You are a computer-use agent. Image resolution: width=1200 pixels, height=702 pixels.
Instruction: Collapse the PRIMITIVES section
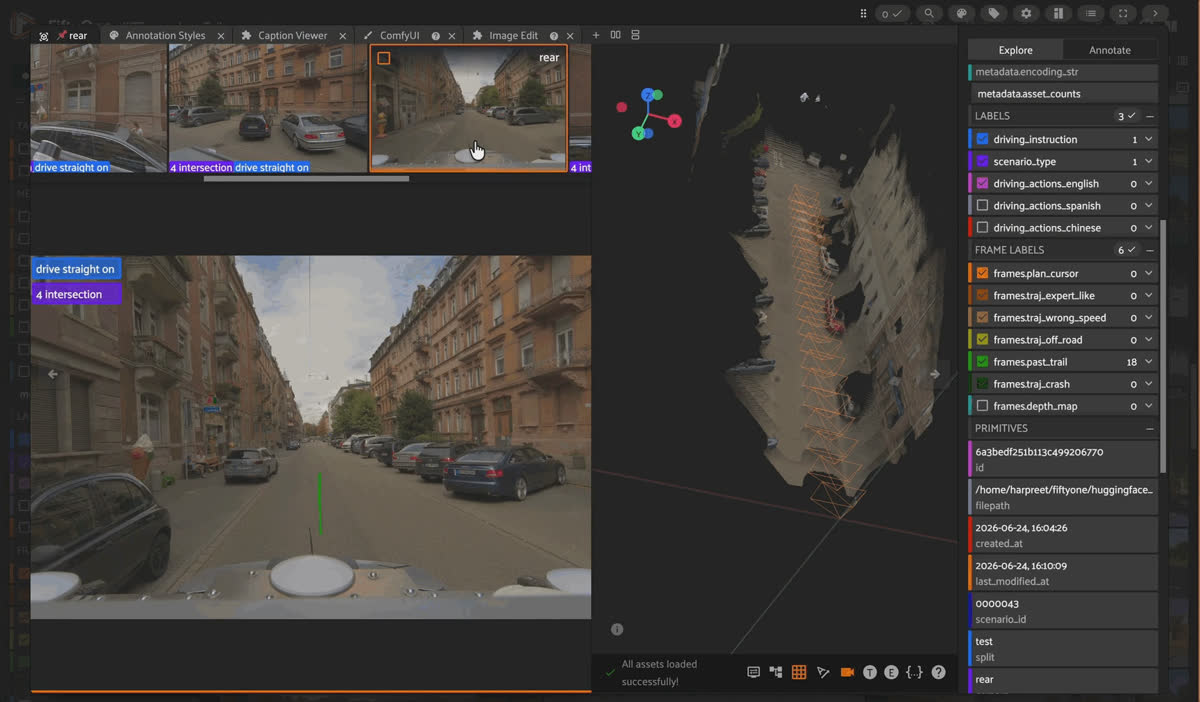pos(1150,428)
